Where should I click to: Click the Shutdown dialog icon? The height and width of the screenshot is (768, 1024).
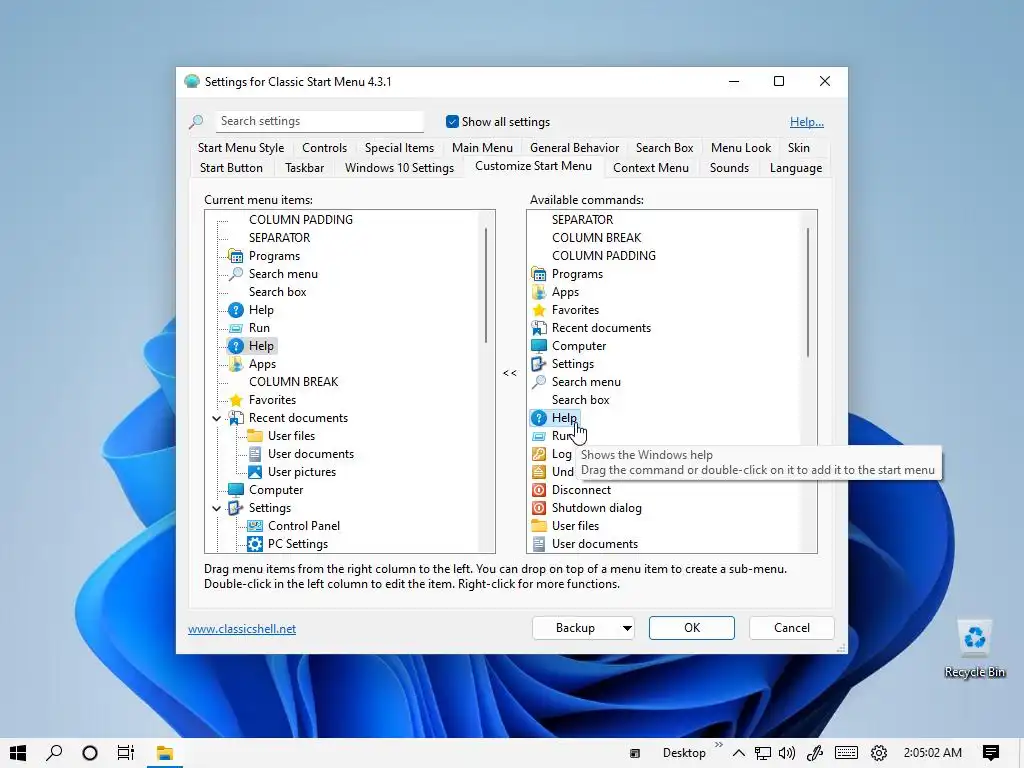click(539, 507)
